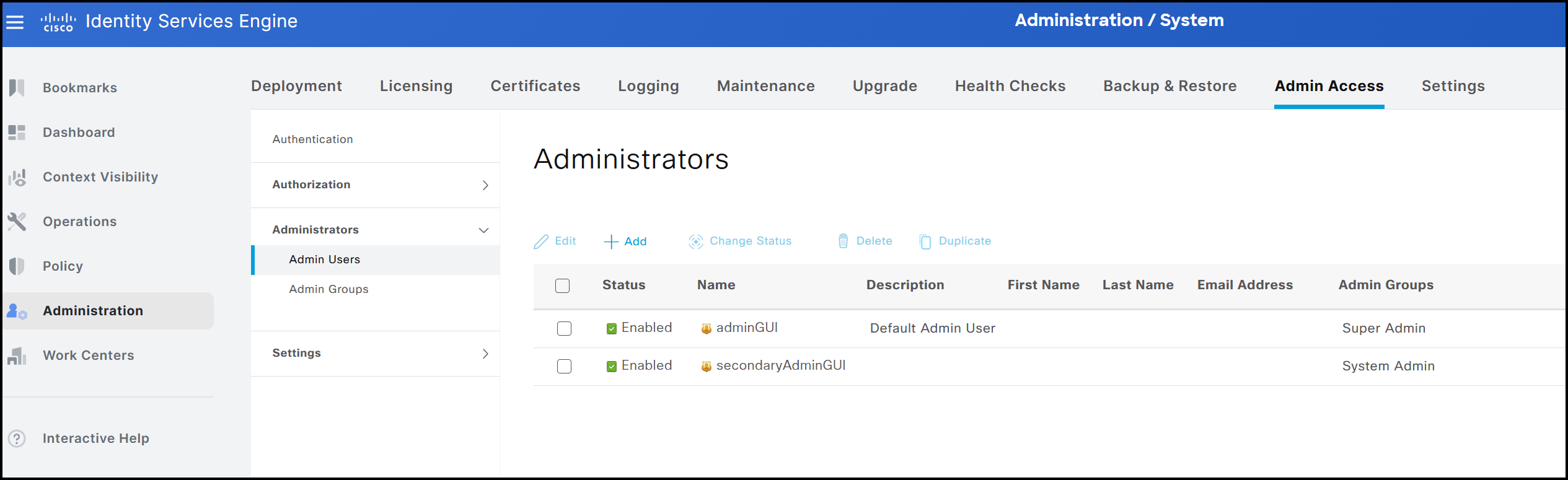Expand the Authorization section chevron
Image resolution: width=1568 pixels, height=480 pixels.
point(485,185)
